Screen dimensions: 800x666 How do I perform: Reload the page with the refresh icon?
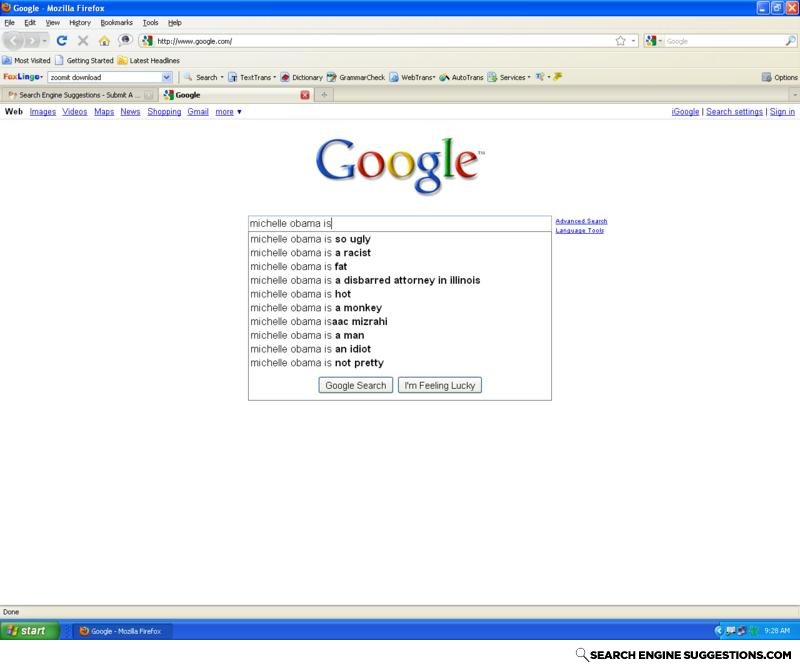[x=62, y=41]
